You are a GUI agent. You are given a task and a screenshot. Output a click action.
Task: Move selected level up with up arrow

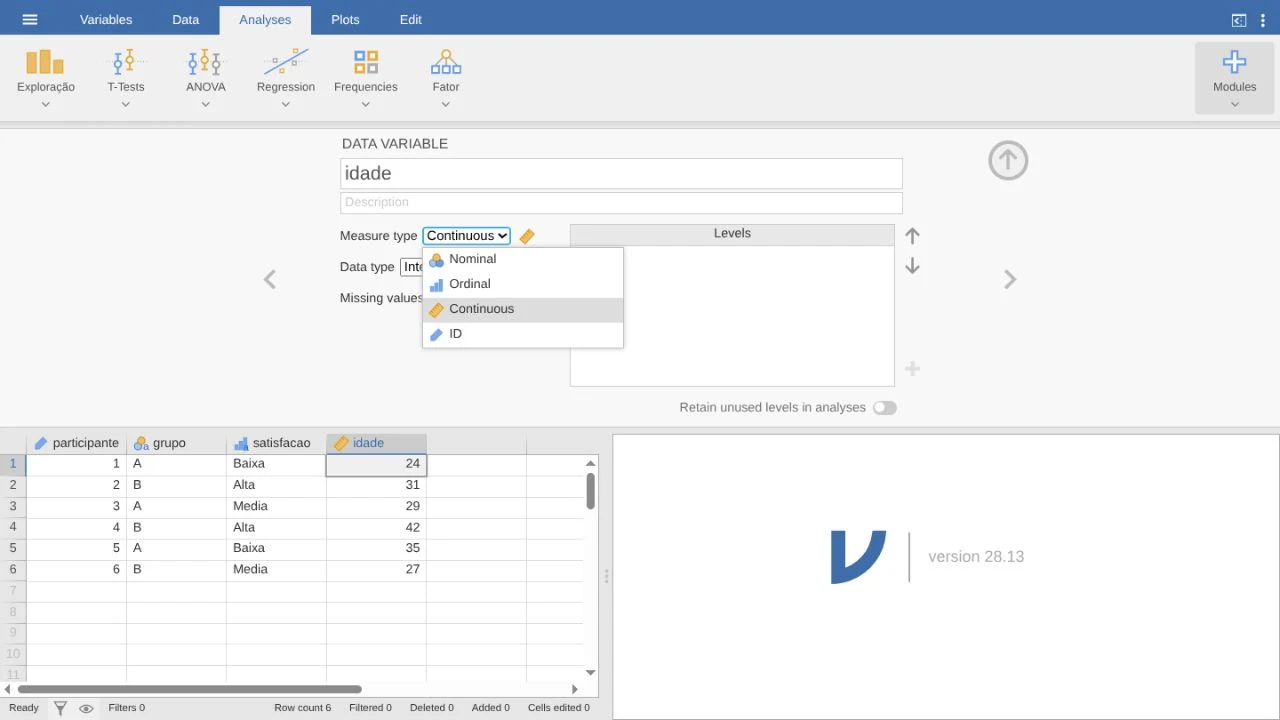click(x=912, y=236)
